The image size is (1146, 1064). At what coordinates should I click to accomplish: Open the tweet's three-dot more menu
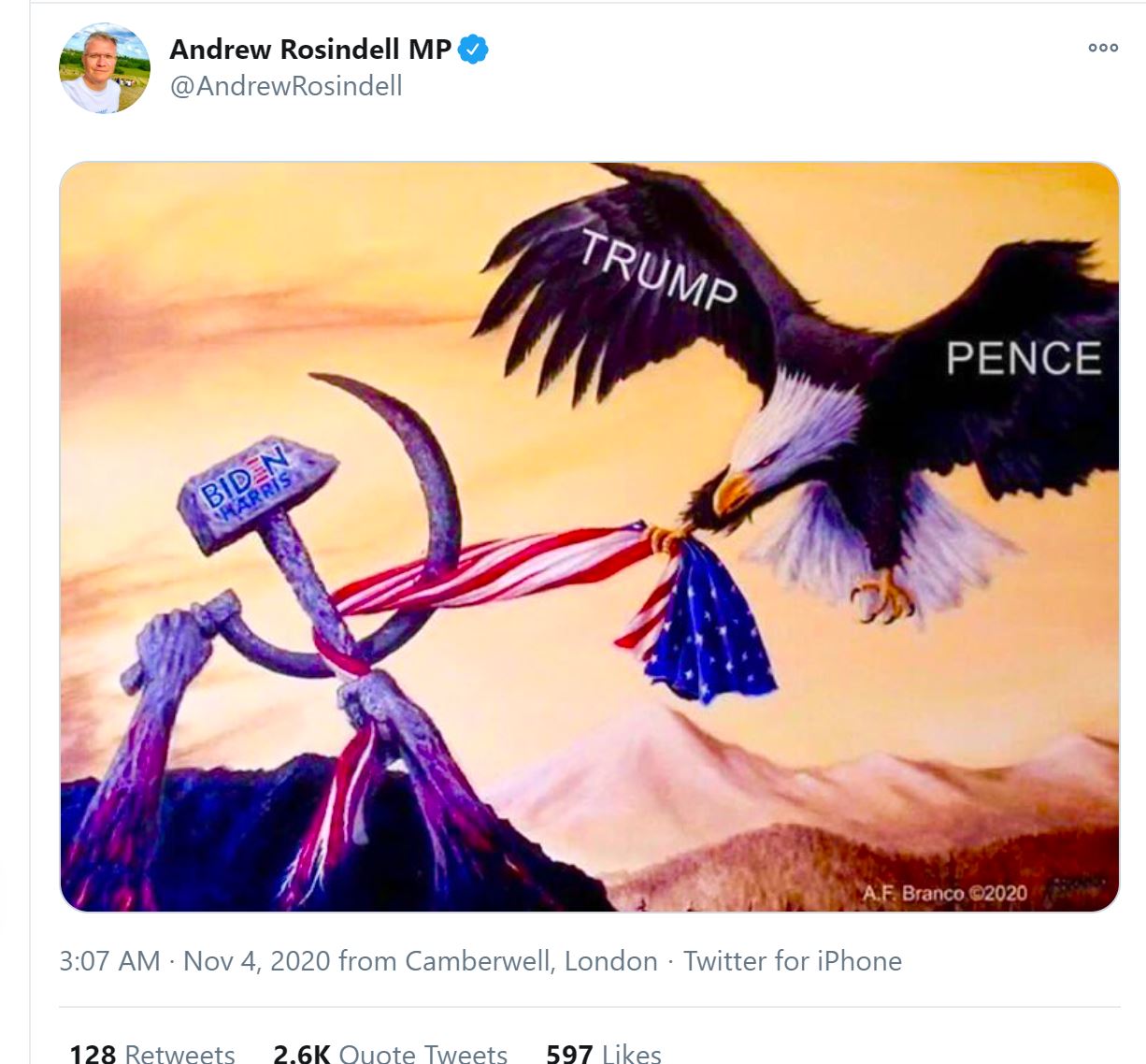(1103, 48)
